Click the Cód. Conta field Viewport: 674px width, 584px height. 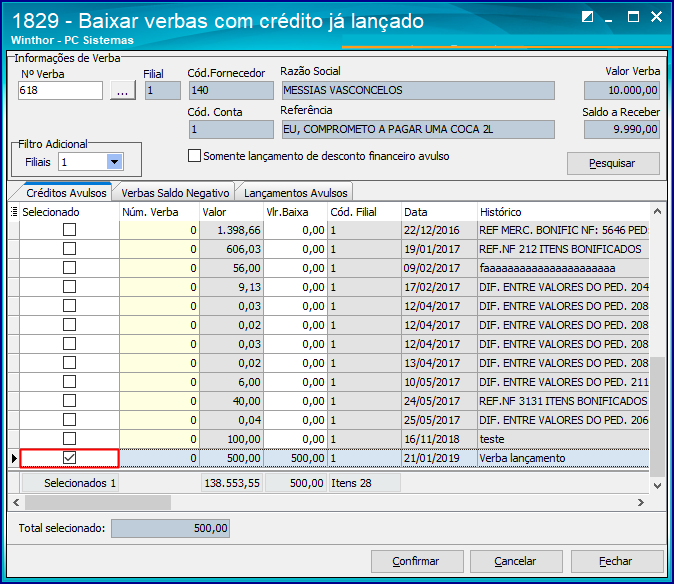point(231,129)
